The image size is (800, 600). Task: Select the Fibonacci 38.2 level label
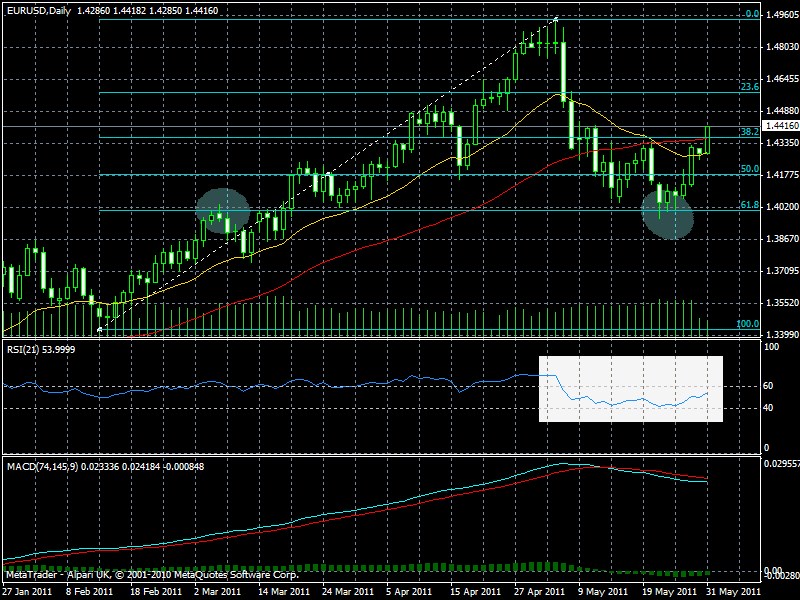tap(749, 132)
